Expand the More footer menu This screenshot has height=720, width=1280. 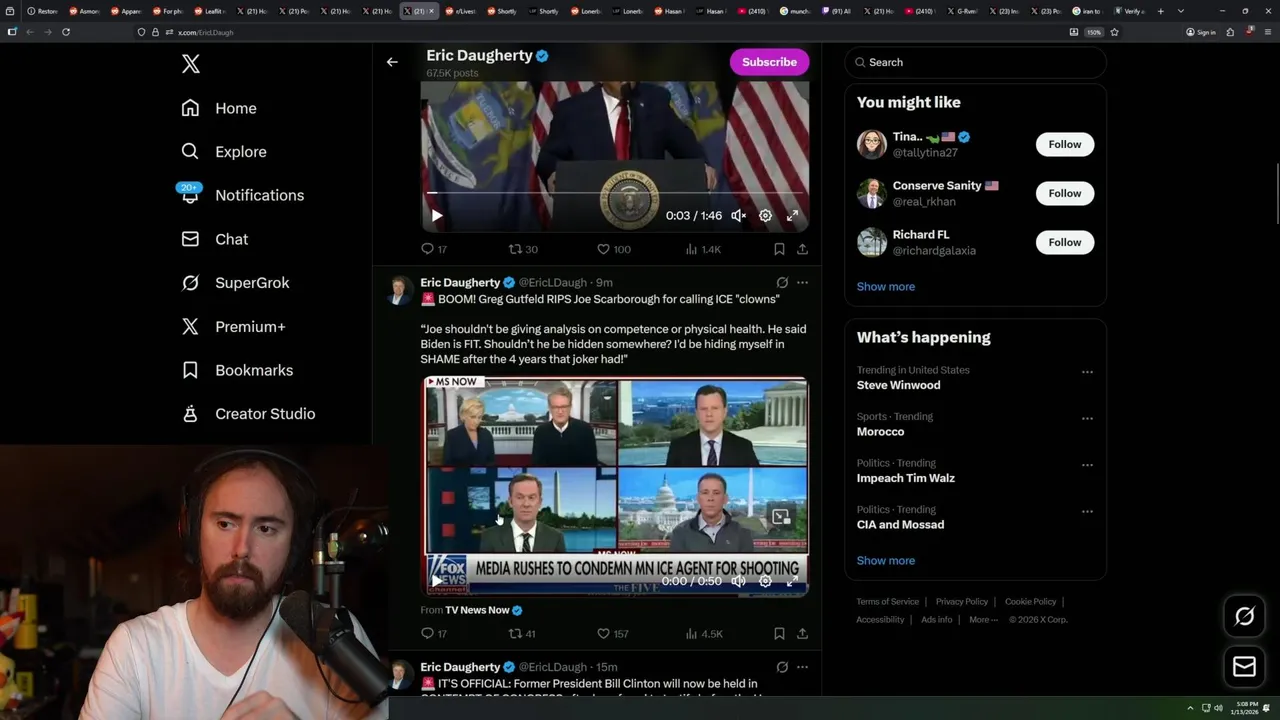point(982,620)
